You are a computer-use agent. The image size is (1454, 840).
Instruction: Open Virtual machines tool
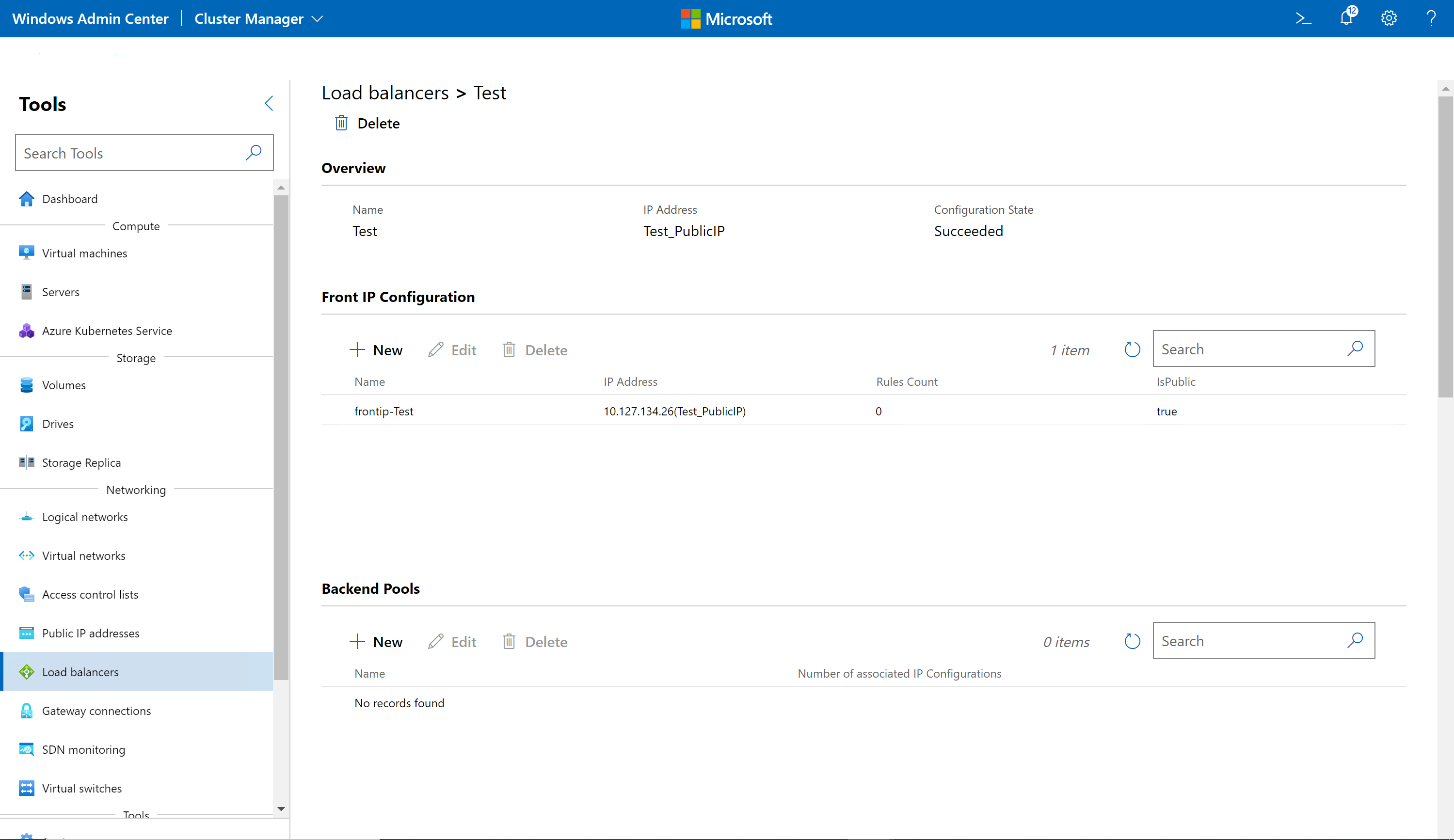[84, 254]
